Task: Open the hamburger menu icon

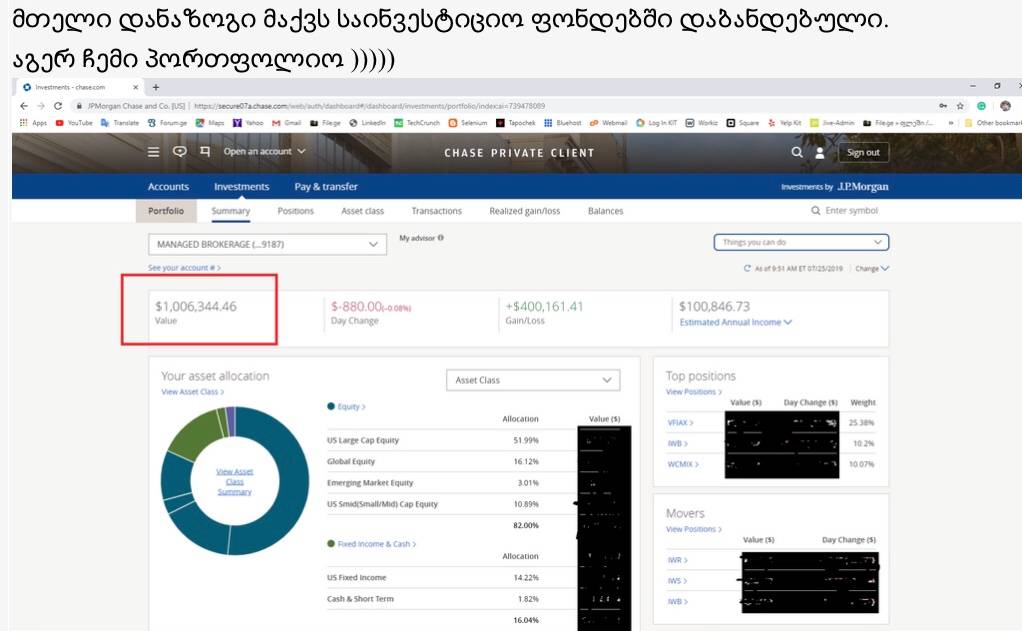Action: tap(153, 151)
